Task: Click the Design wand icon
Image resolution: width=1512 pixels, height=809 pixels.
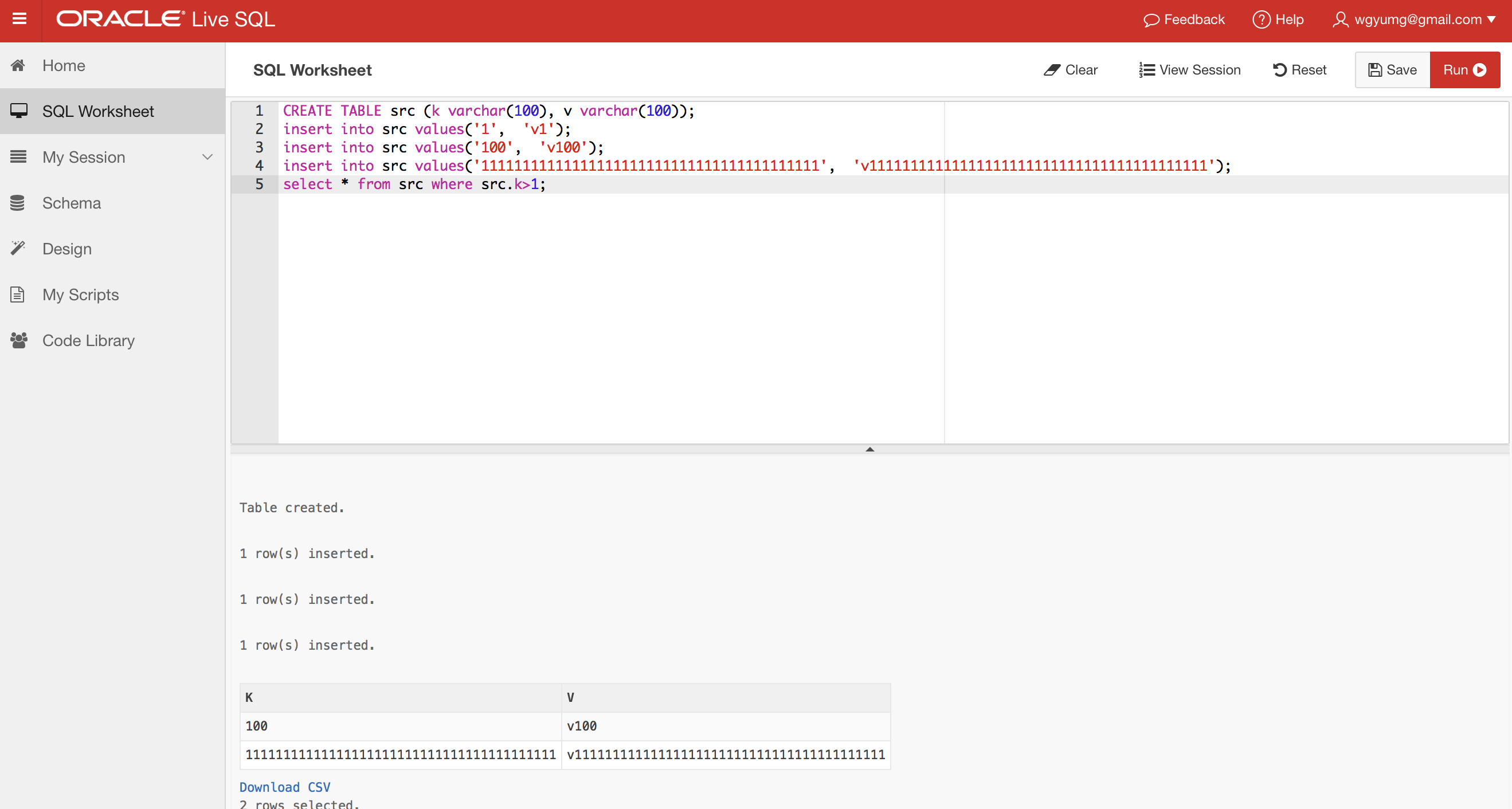Action: (18, 249)
